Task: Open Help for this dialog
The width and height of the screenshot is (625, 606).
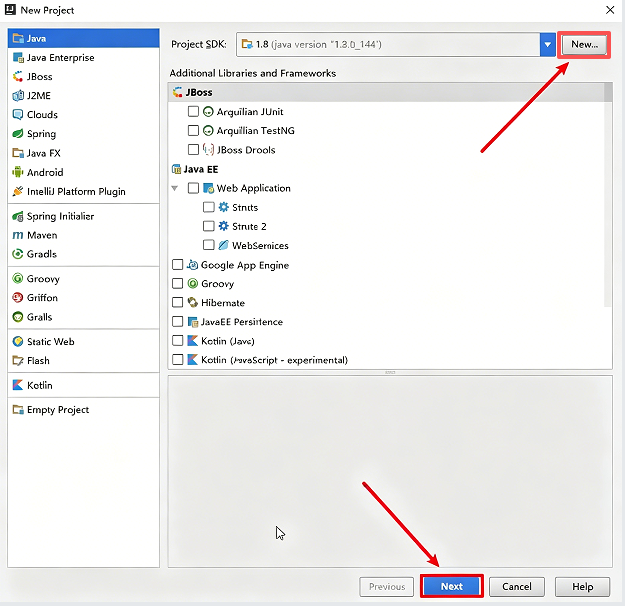Action: pos(582,586)
